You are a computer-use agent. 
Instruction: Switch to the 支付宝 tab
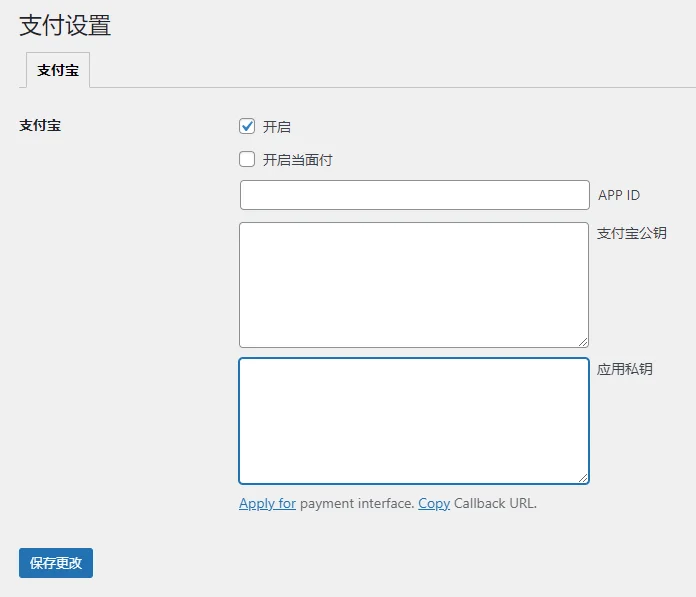58,71
